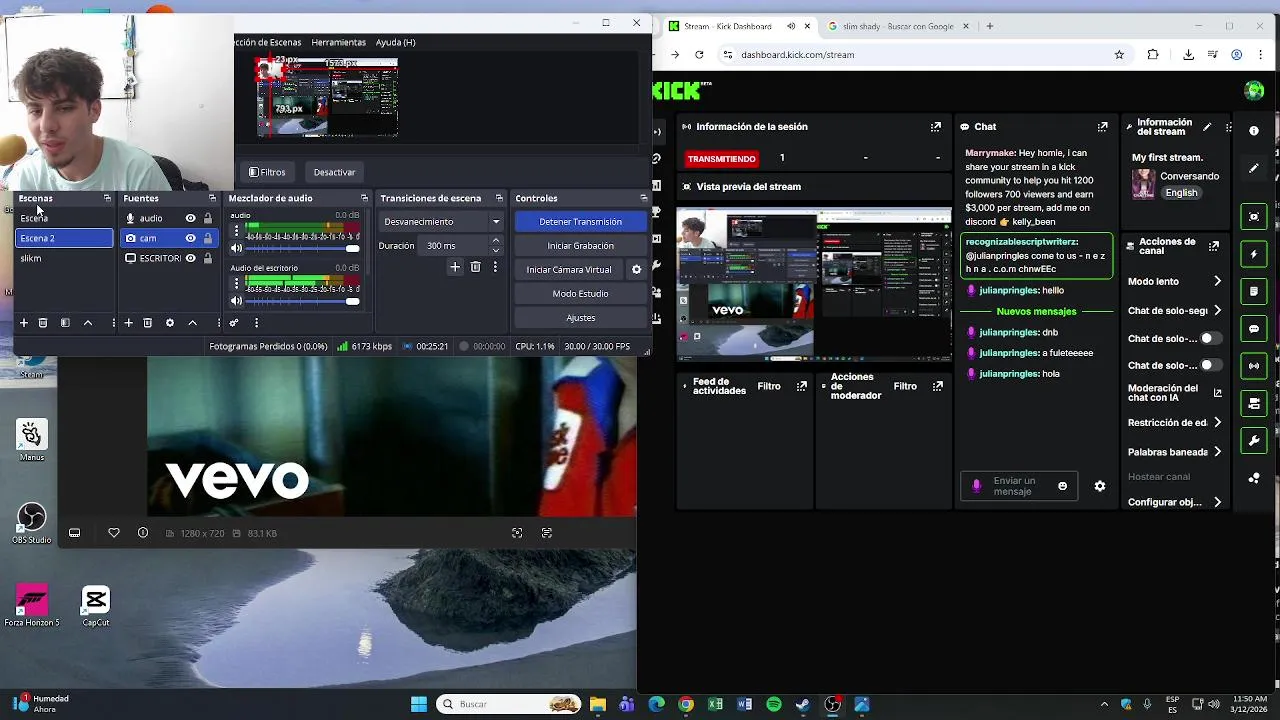1280x720 pixels.
Task: Click the wrench icon in Kick's right sidebar
Action: 1254,440
